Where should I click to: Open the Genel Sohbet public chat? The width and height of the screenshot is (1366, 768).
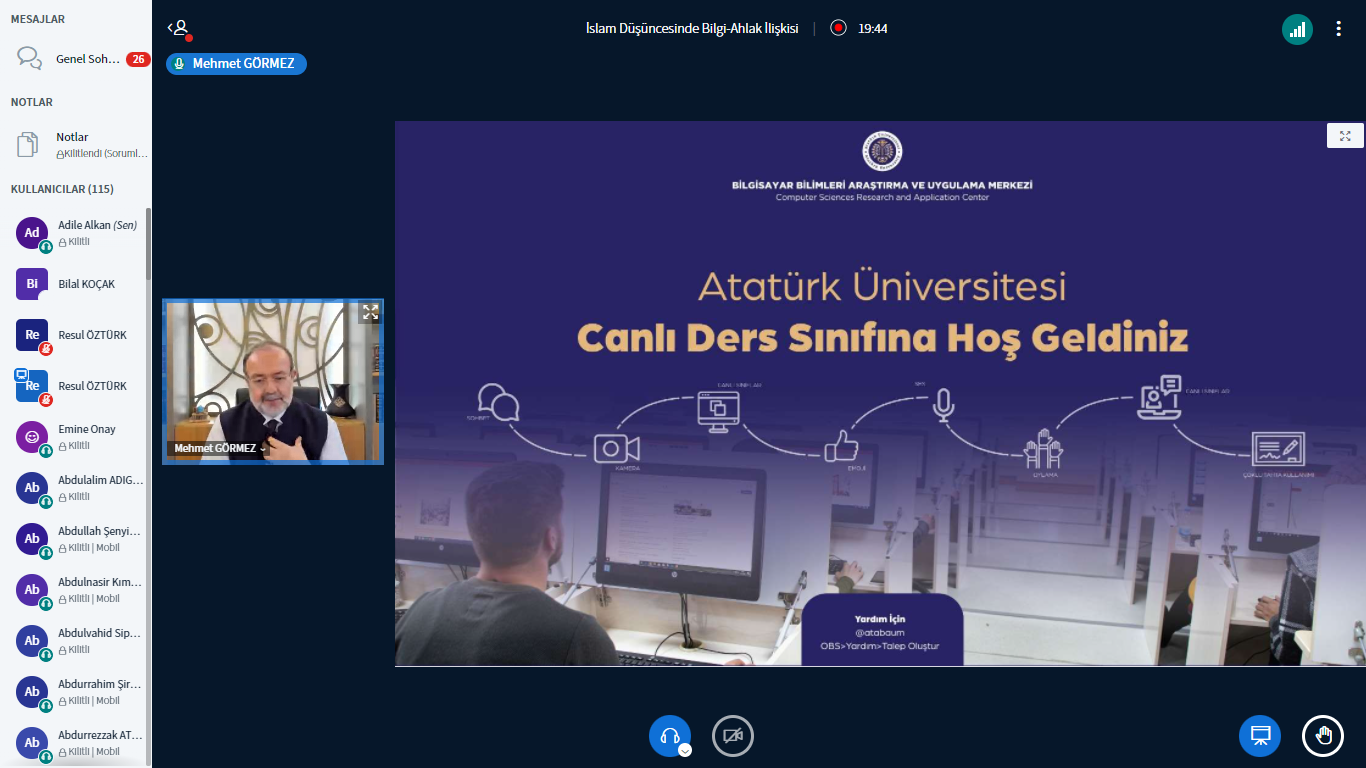[x=87, y=59]
